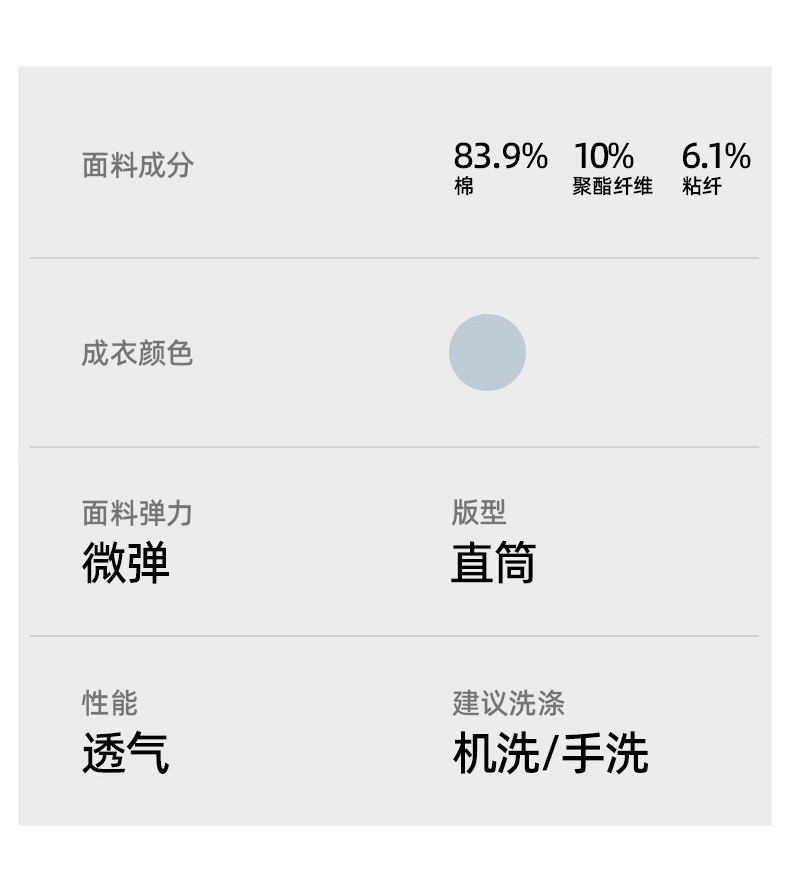Click the divider line above 性能 row
The height and width of the screenshot is (891, 790).
click(394, 636)
